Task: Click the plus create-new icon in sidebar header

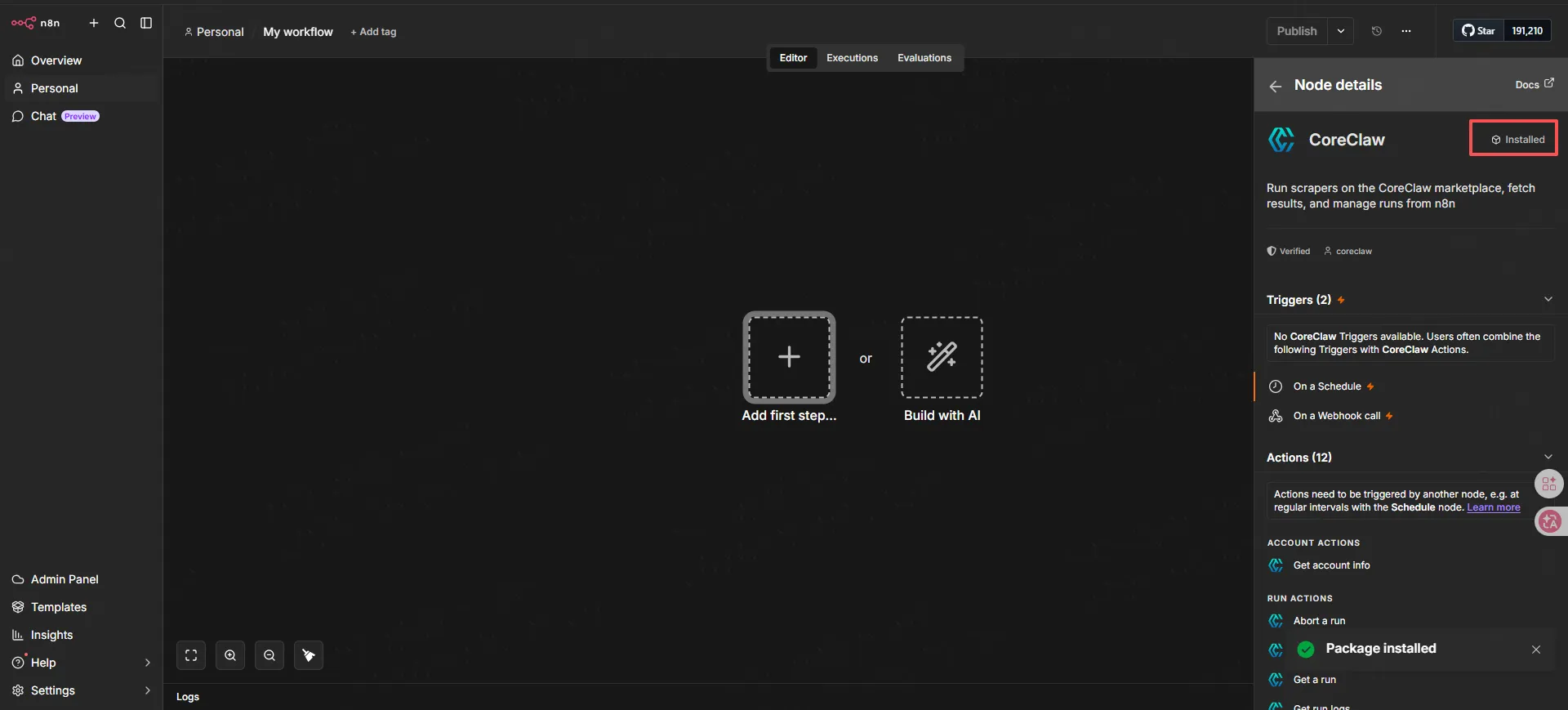Action: (x=94, y=23)
